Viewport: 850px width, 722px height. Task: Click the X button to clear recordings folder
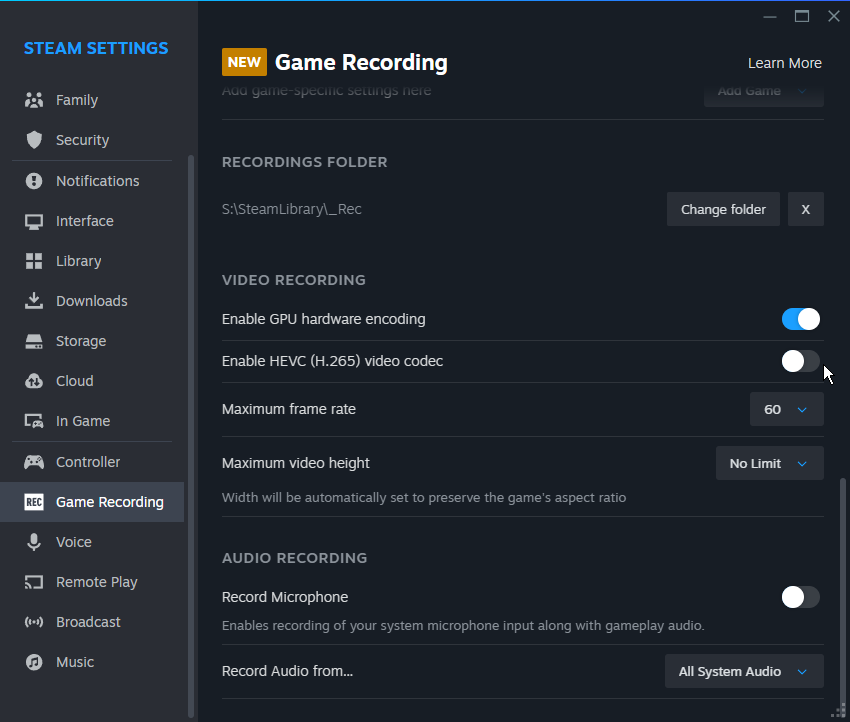[x=806, y=209]
